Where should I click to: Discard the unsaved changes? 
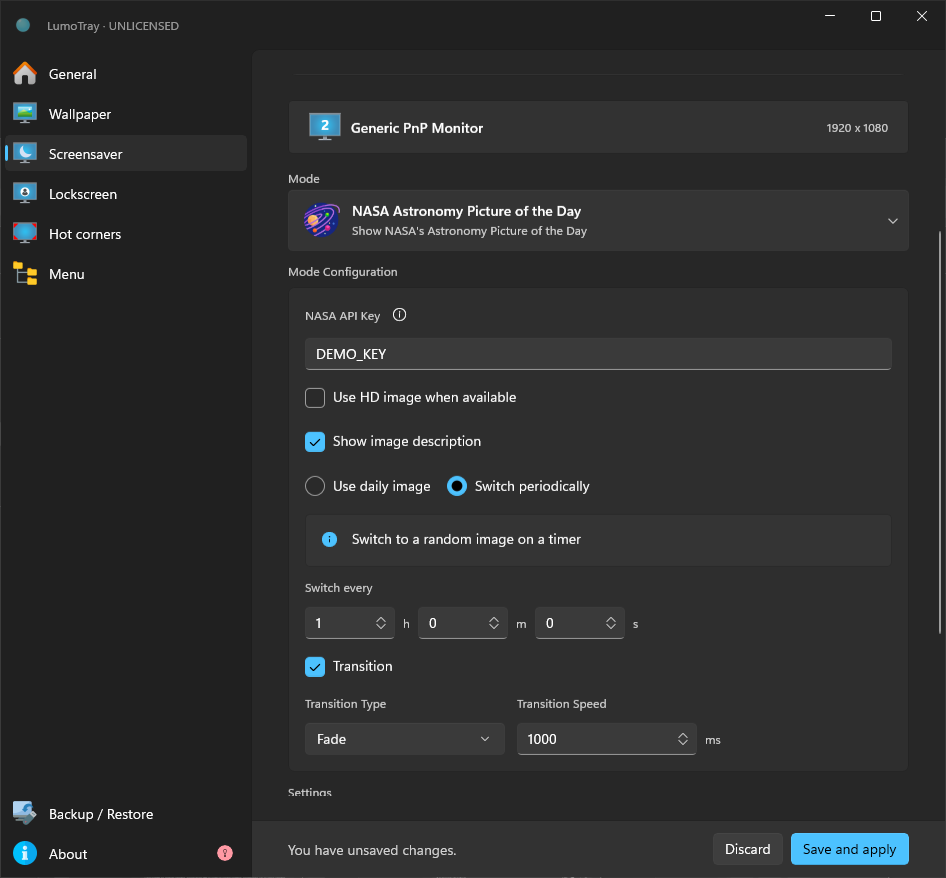pos(748,849)
